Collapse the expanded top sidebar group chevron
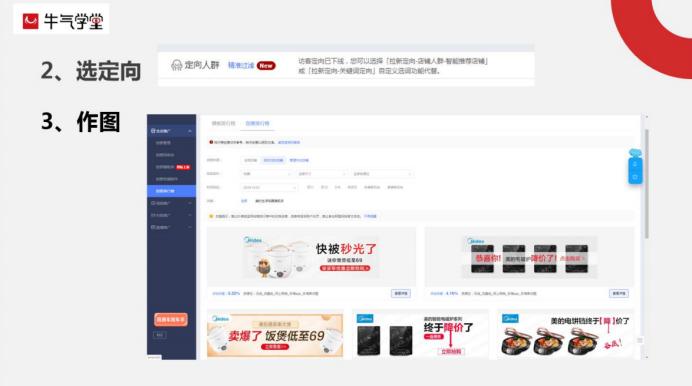The width and height of the screenshot is (692, 386). [x=190, y=131]
